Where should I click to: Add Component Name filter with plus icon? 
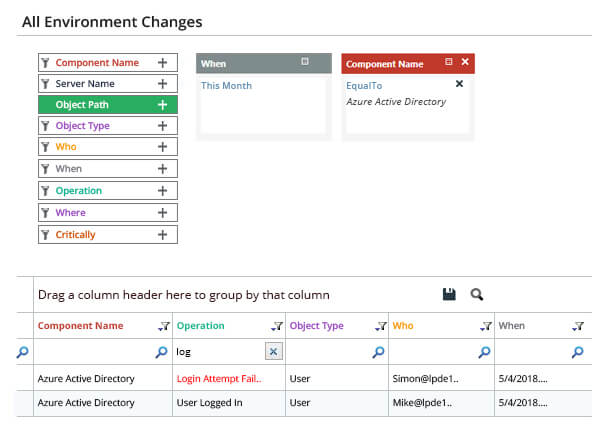162,63
